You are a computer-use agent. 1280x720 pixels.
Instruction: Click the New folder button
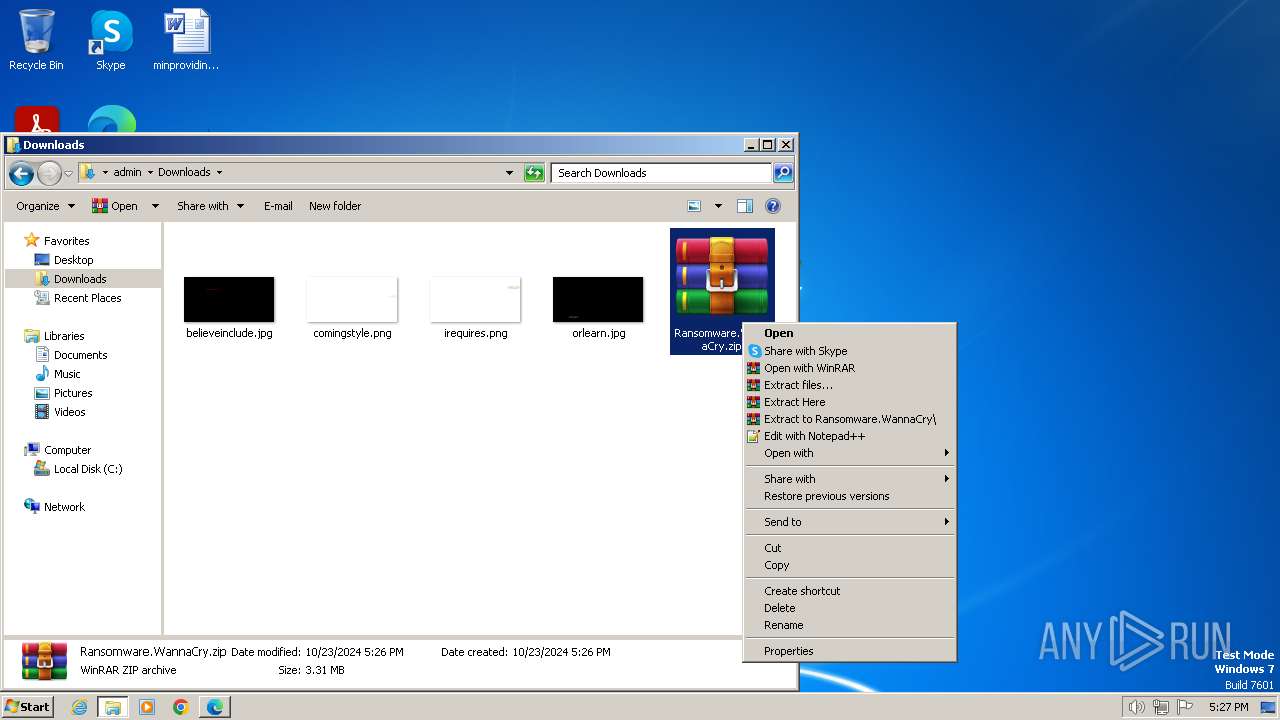point(335,206)
